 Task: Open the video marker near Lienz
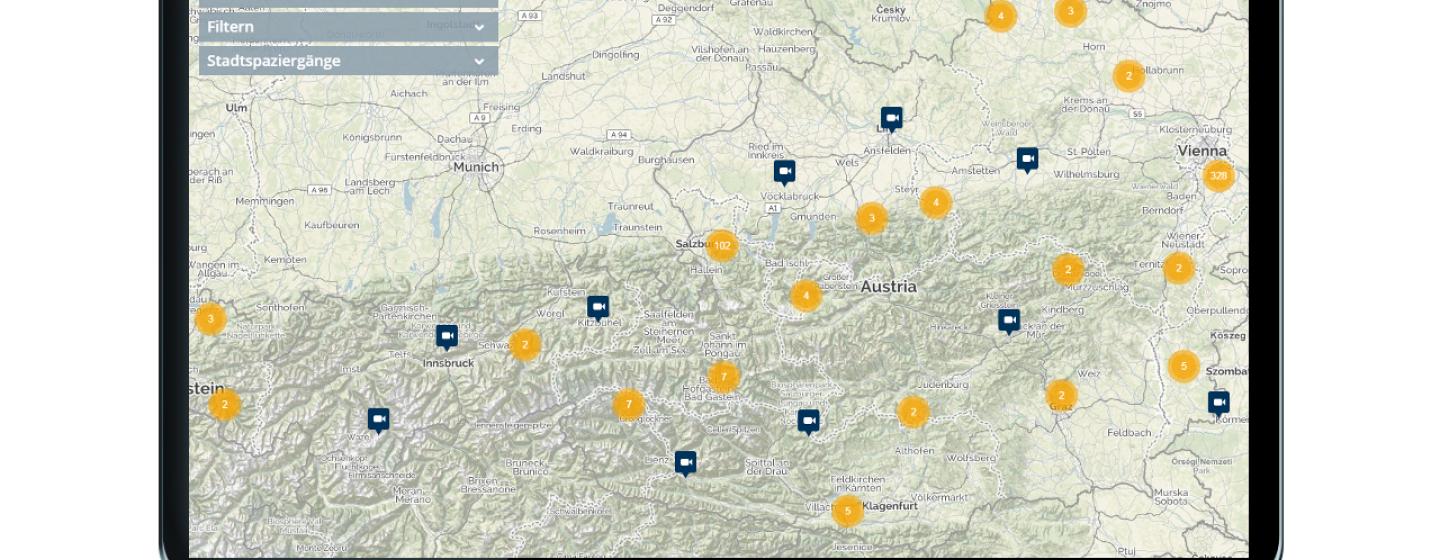tap(685, 463)
